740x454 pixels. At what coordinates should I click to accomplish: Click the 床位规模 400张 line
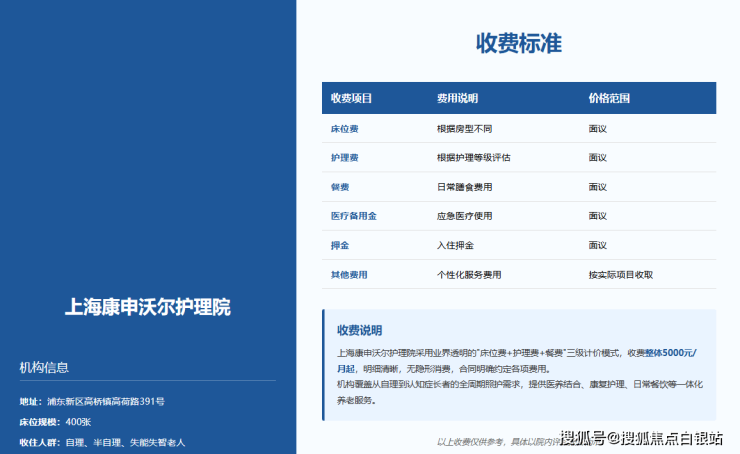click(55, 422)
